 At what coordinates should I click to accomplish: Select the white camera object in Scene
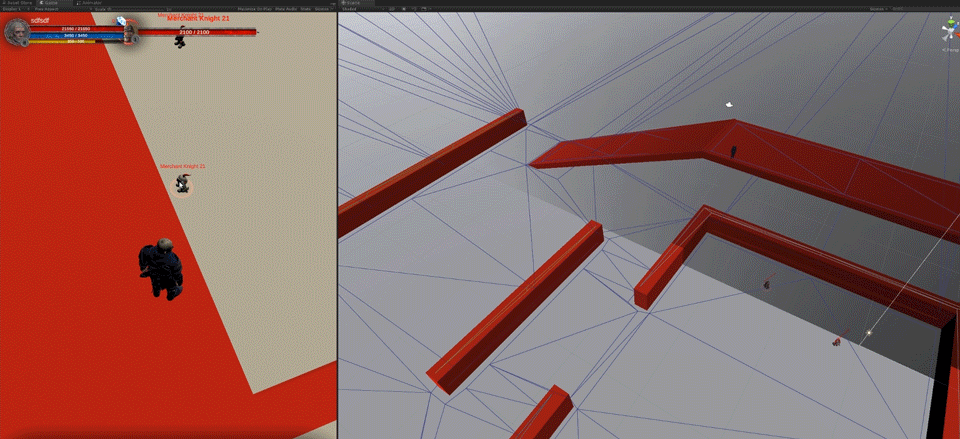[730, 104]
